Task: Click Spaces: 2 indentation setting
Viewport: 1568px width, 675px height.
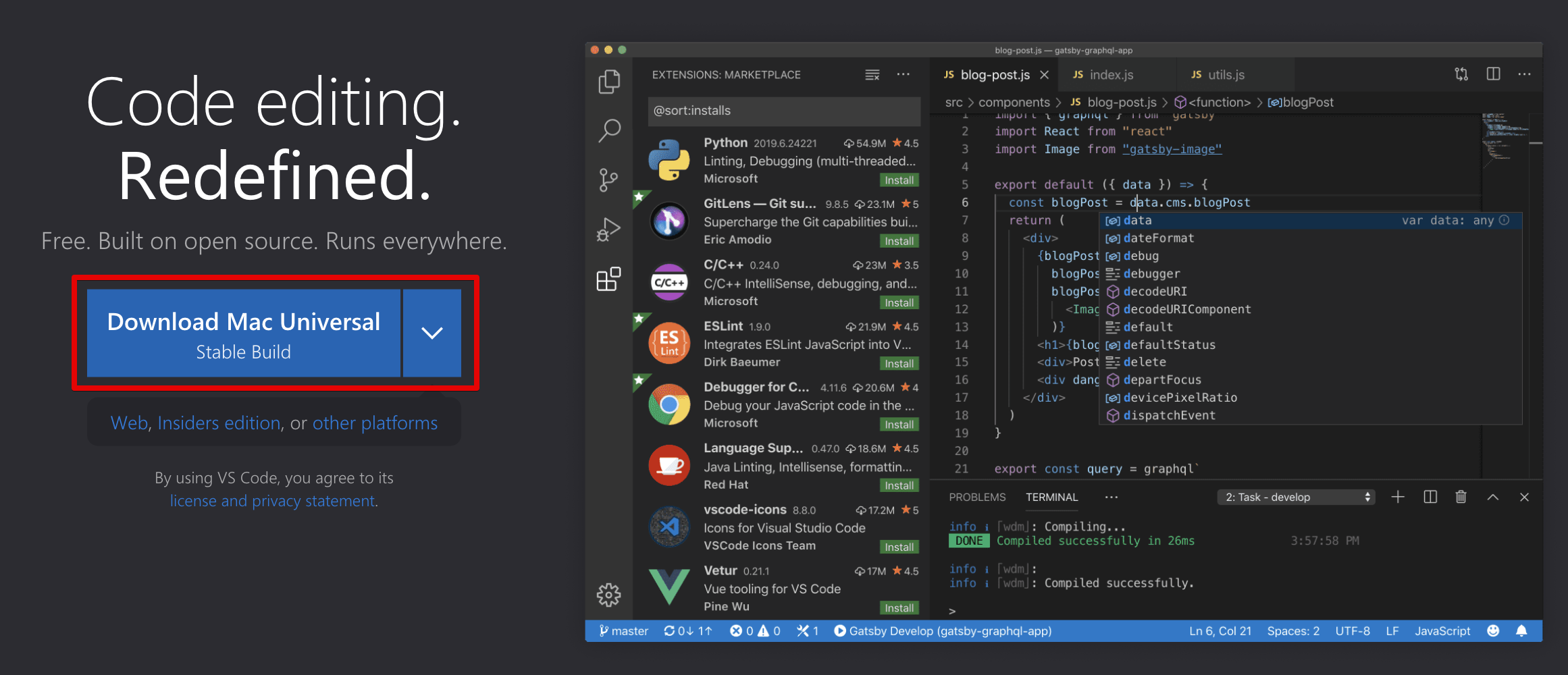Action: (x=1292, y=630)
